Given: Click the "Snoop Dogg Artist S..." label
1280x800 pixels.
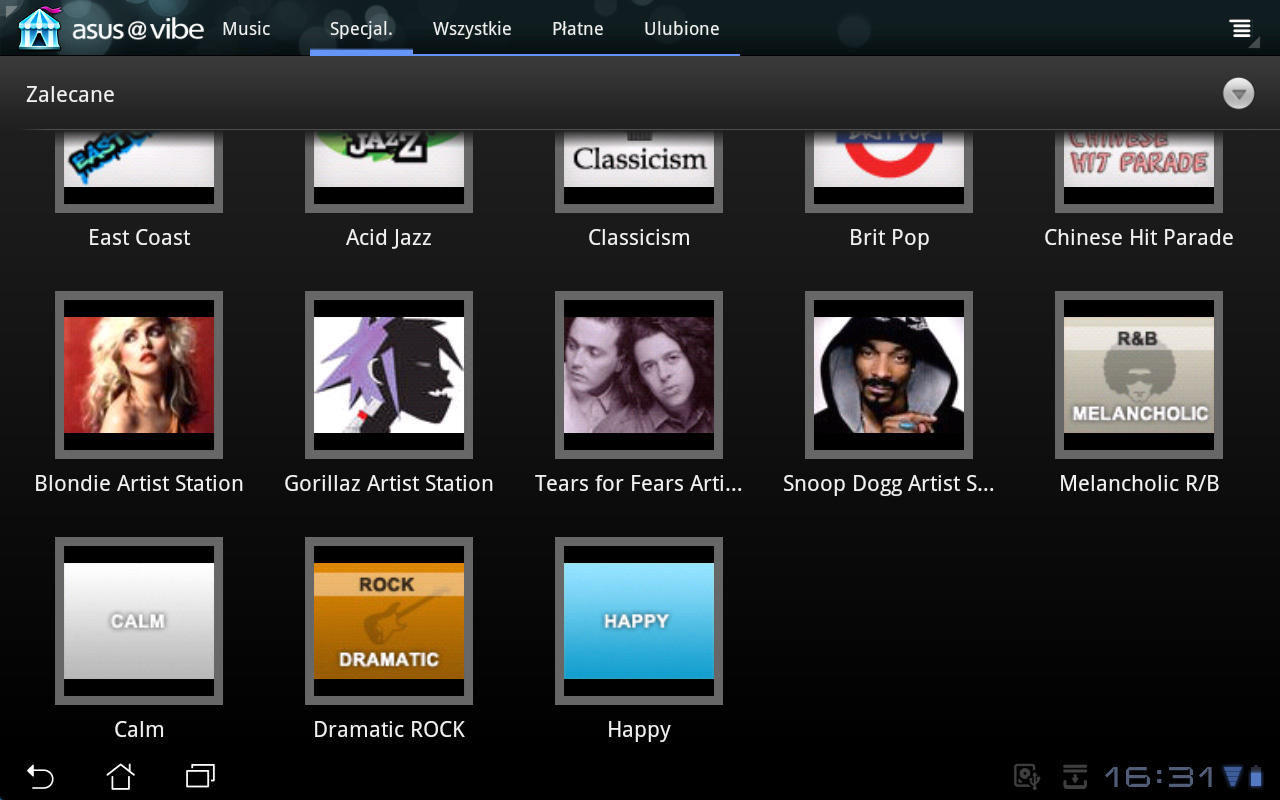Looking at the screenshot, I should (889, 484).
